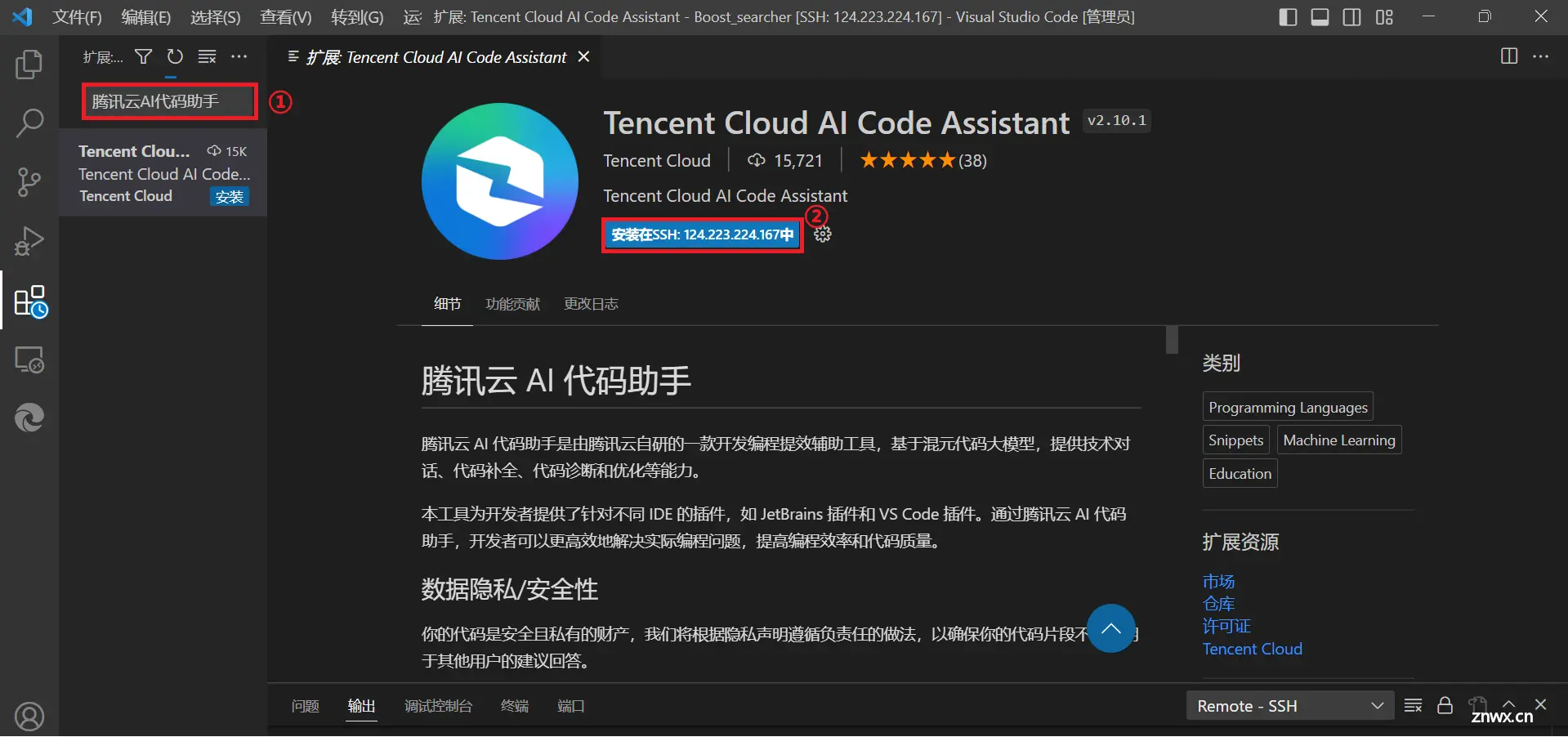The image size is (1568, 737).
Task: Open the 终端 panel tab
Action: tap(514, 706)
